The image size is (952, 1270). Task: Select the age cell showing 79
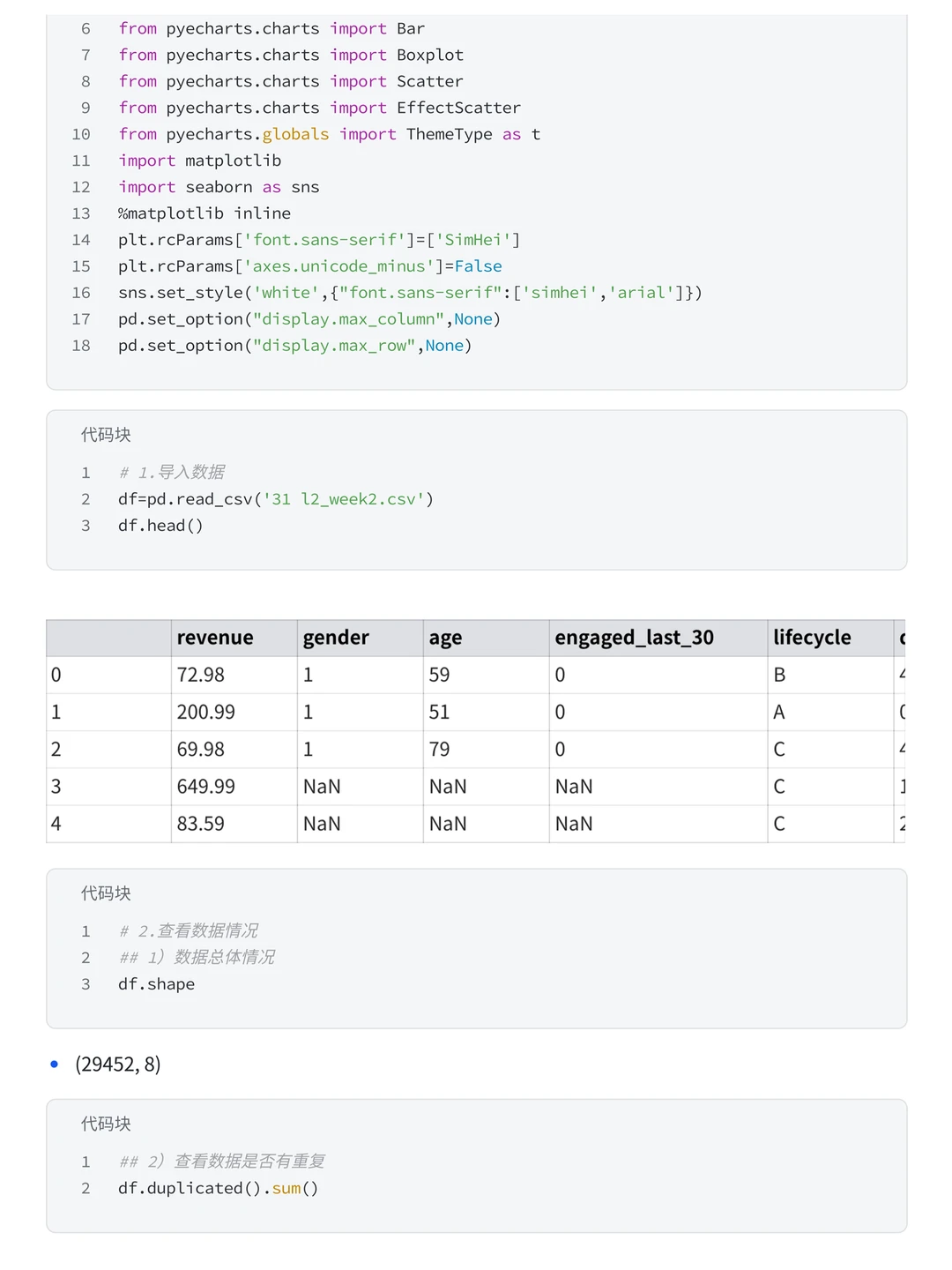[x=439, y=750]
